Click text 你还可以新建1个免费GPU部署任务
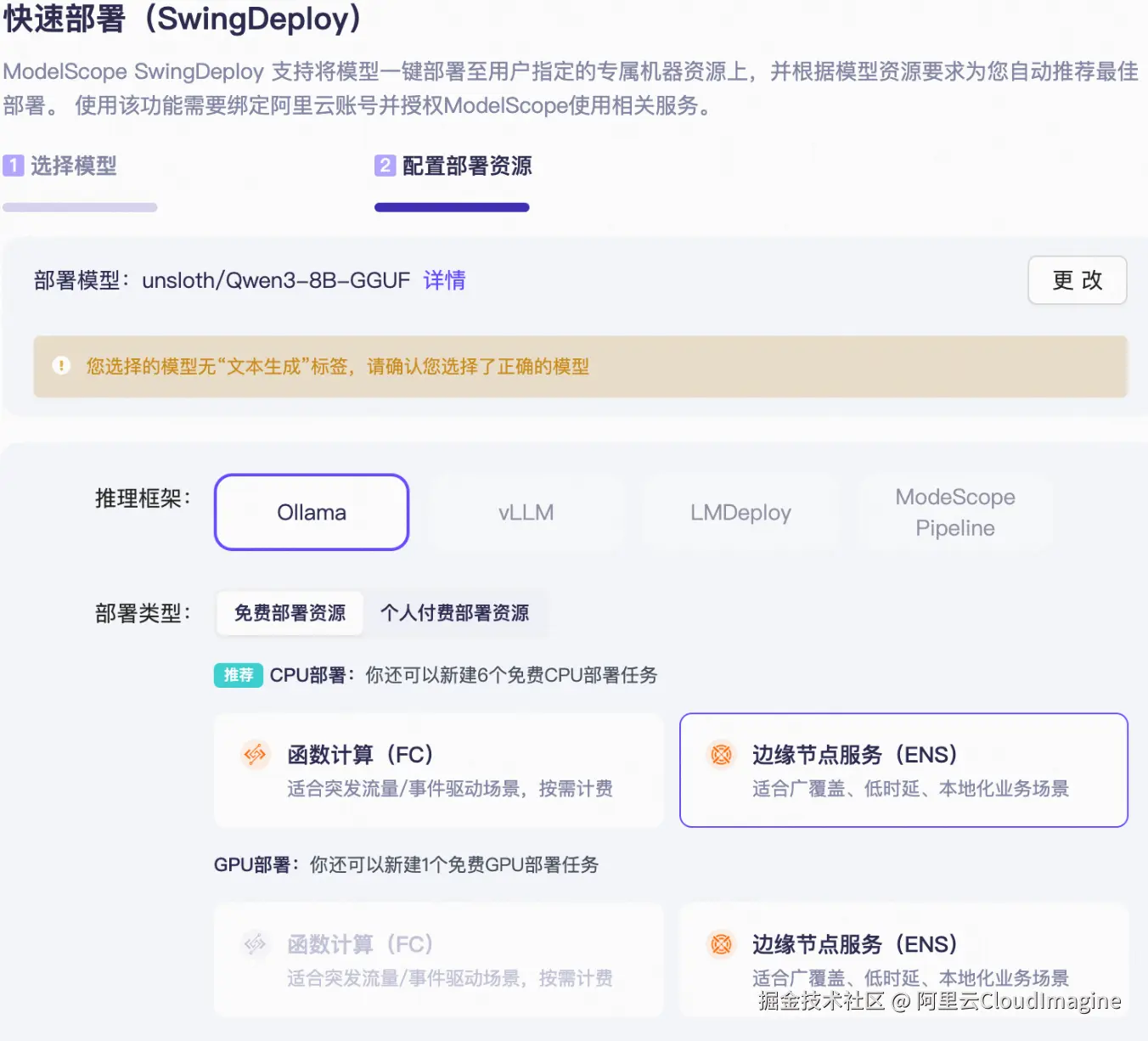Viewport: 1148px width, 1041px height. coord(454,864)
